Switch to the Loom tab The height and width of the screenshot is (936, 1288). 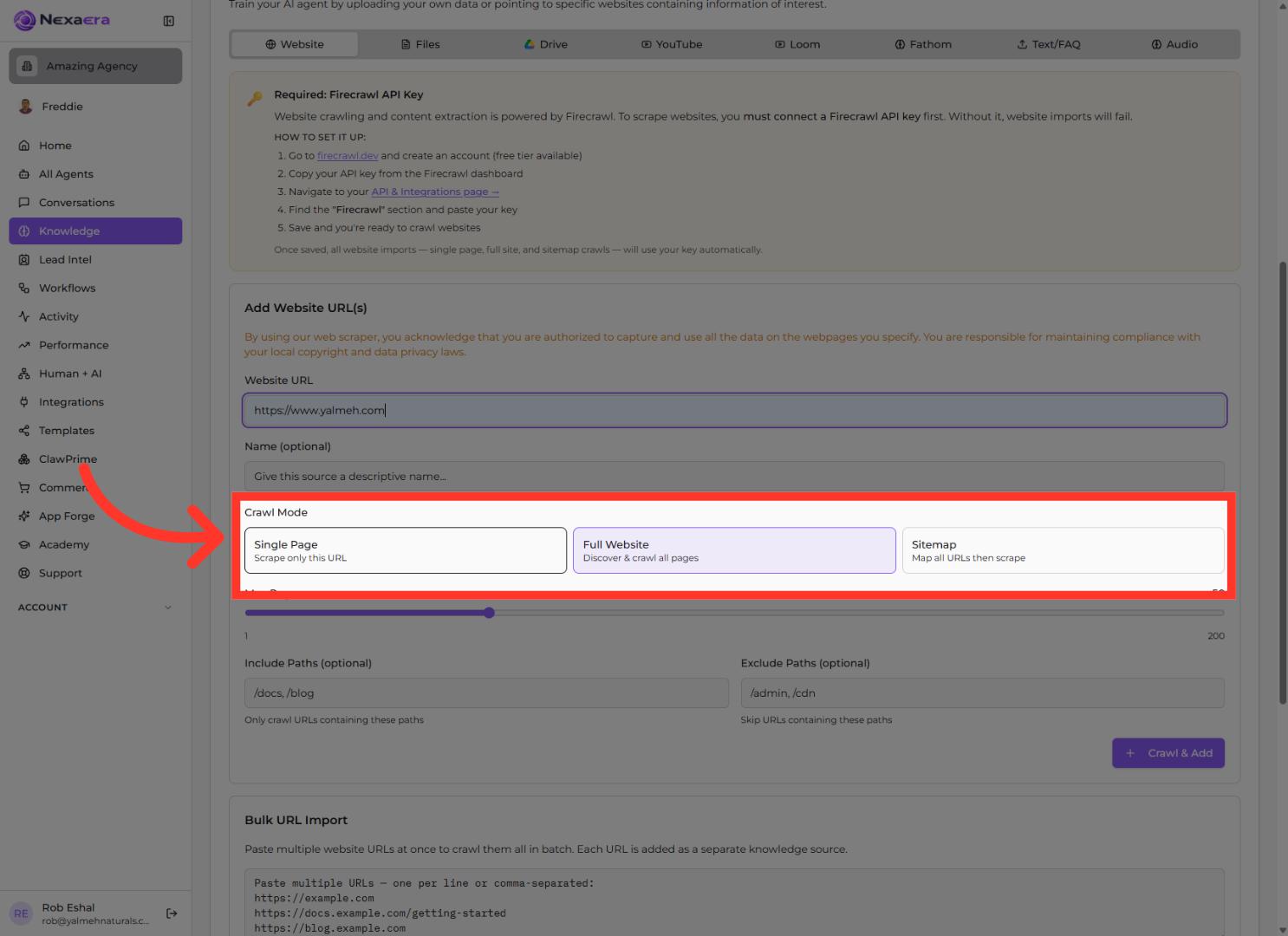pos(797,44)
